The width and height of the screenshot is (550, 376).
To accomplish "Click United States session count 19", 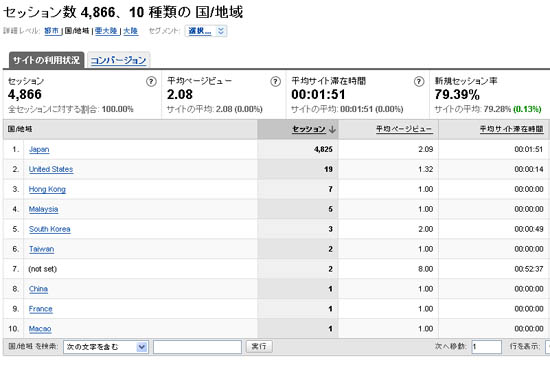I will tap(328, 169).
